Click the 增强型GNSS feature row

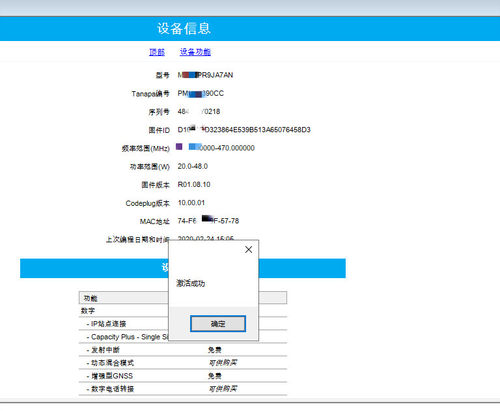click(183, 376)
